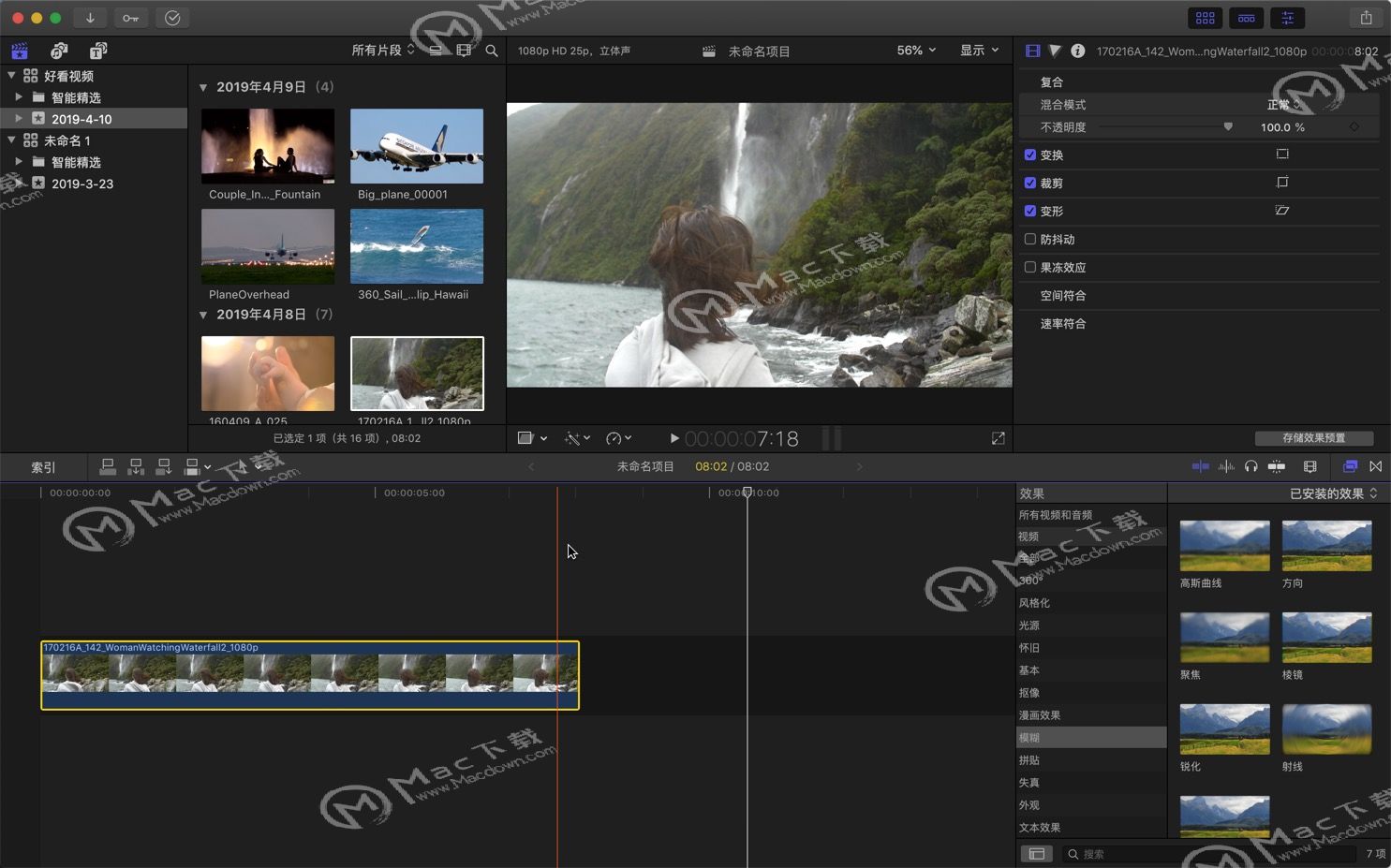
Task: Open the viewer transform tool dropdown
Action: pos(532,438)
